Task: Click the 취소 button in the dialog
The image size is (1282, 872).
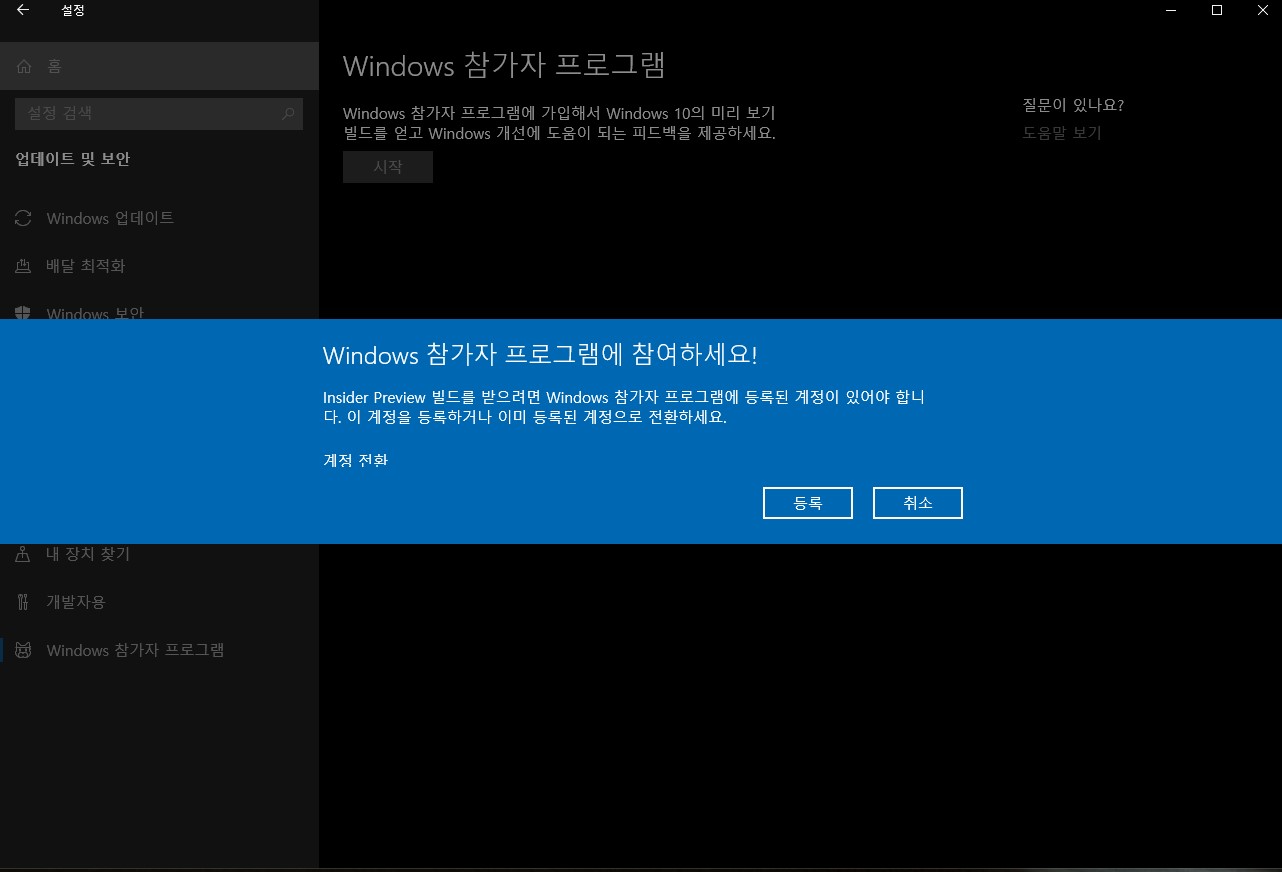Action: pyautogui.click(x=918, y=503)
